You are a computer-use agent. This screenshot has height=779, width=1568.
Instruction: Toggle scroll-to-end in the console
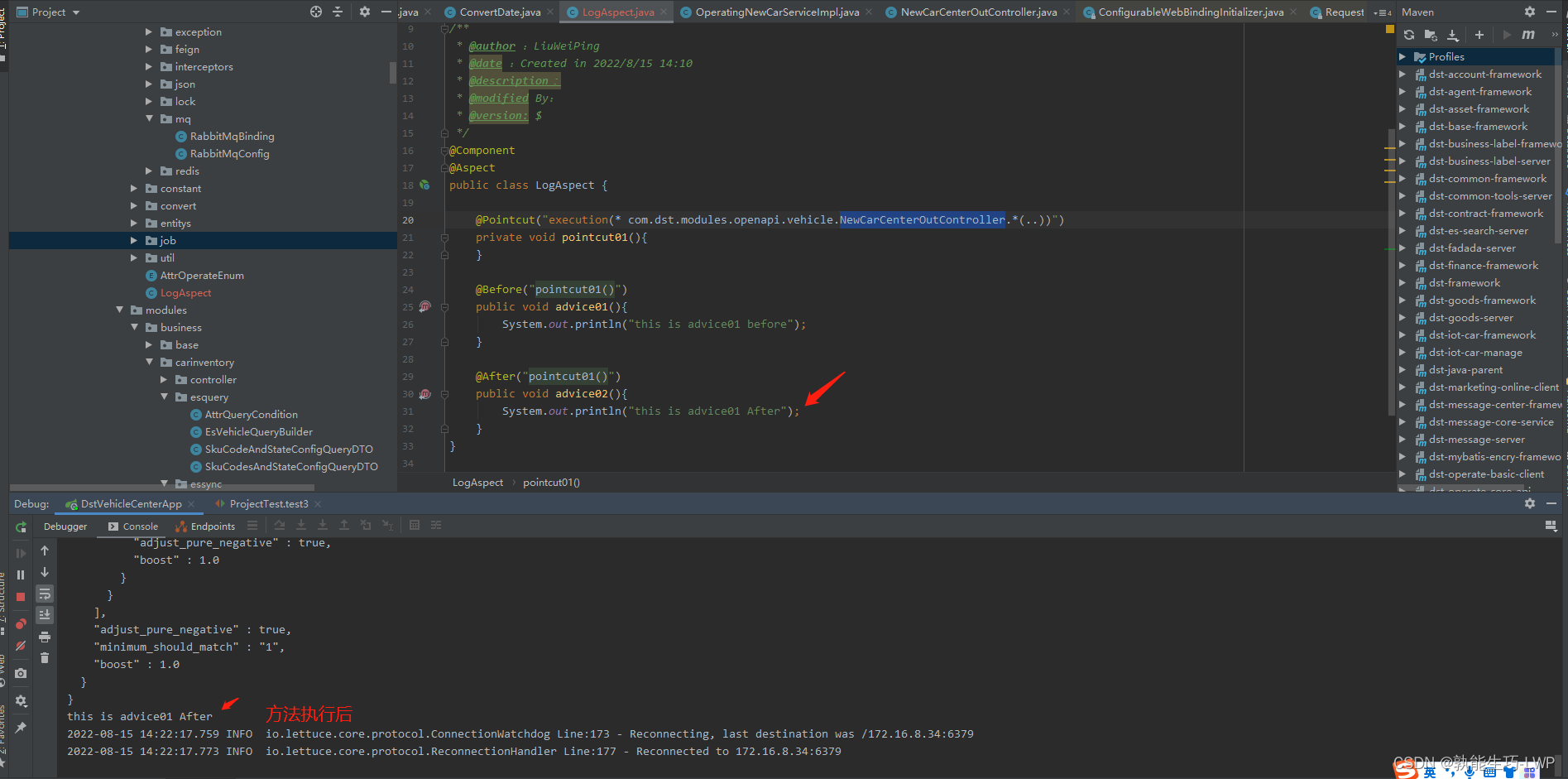[x=45, y=615]
